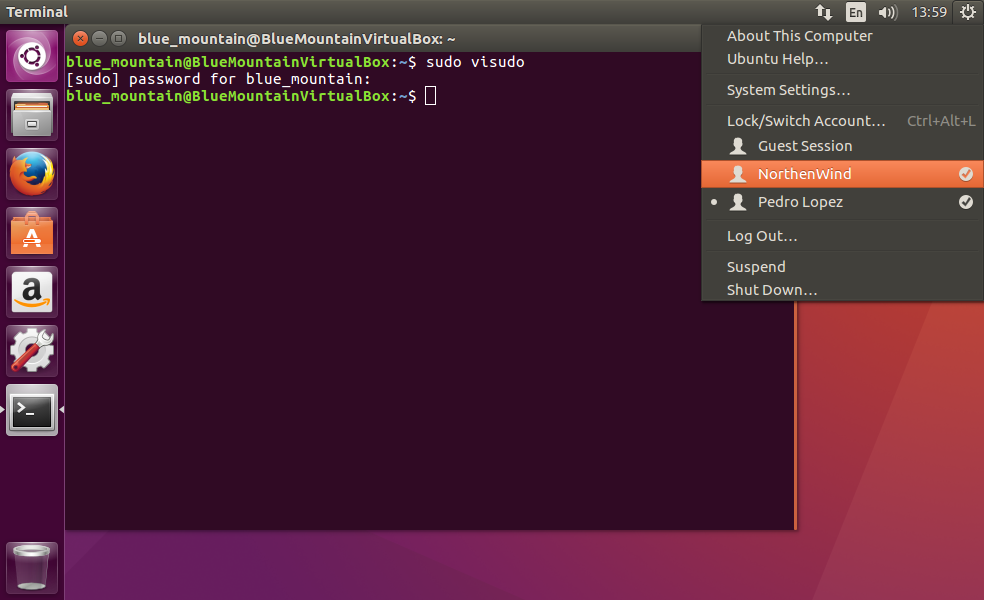Click Log Out… in session menu
The width and height of the screenshot is (984, 600).
[x=762, y=236]
